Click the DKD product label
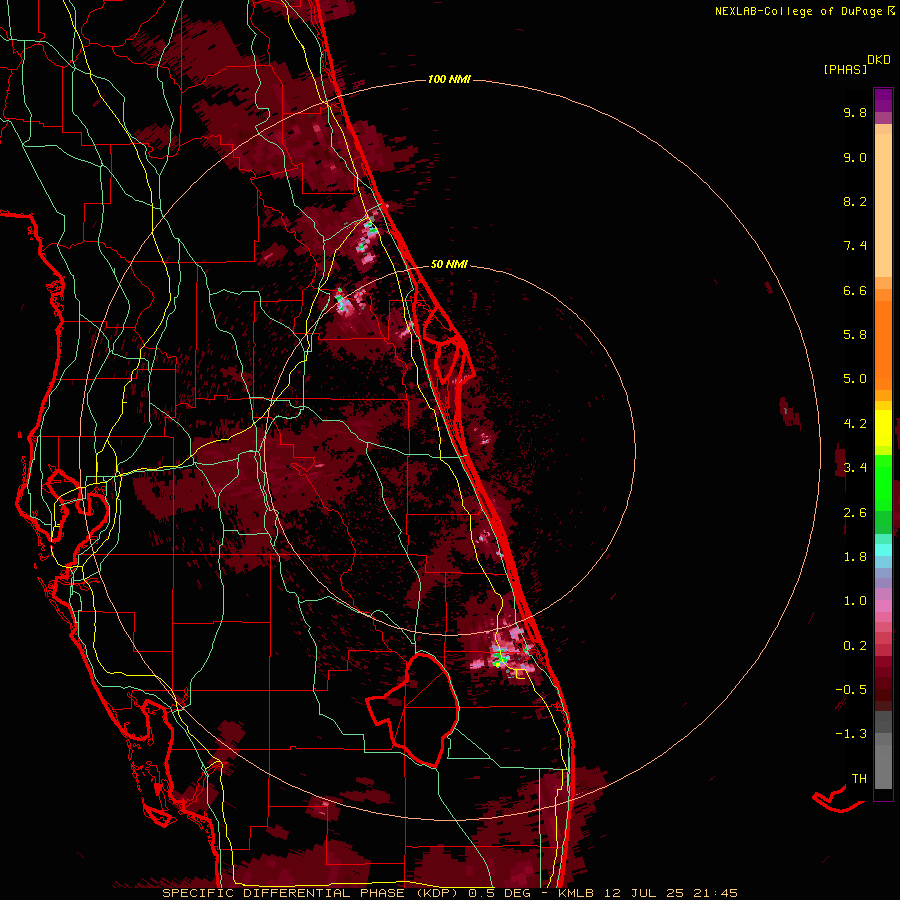The width and height of the screenshot is (900, 900). tap(879, 60)
